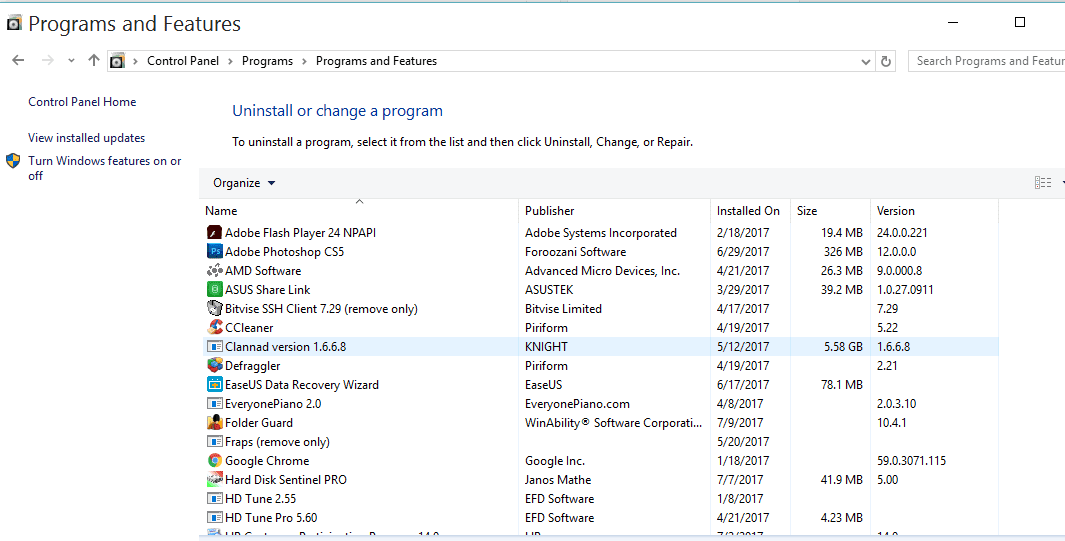Image resolution: width=1065 pixels, height=541 pixels.
Task: Click the Adobe Flash Player 24 NPAPI icon
Action: tap(215, 232)
